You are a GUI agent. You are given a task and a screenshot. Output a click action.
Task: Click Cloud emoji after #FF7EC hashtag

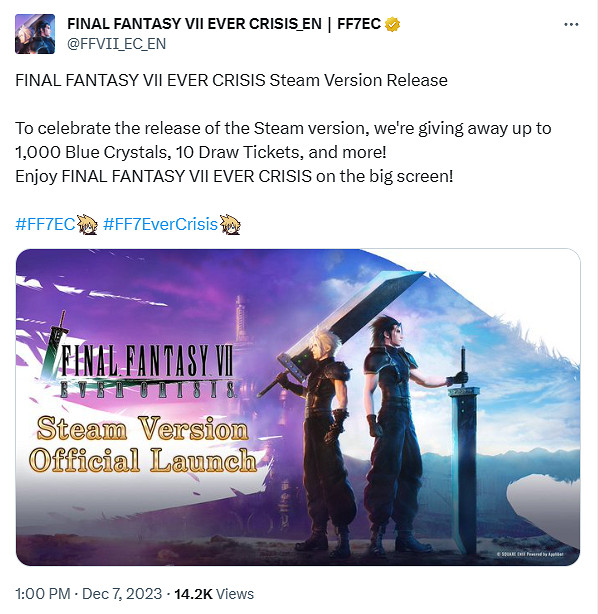(87, 225)
